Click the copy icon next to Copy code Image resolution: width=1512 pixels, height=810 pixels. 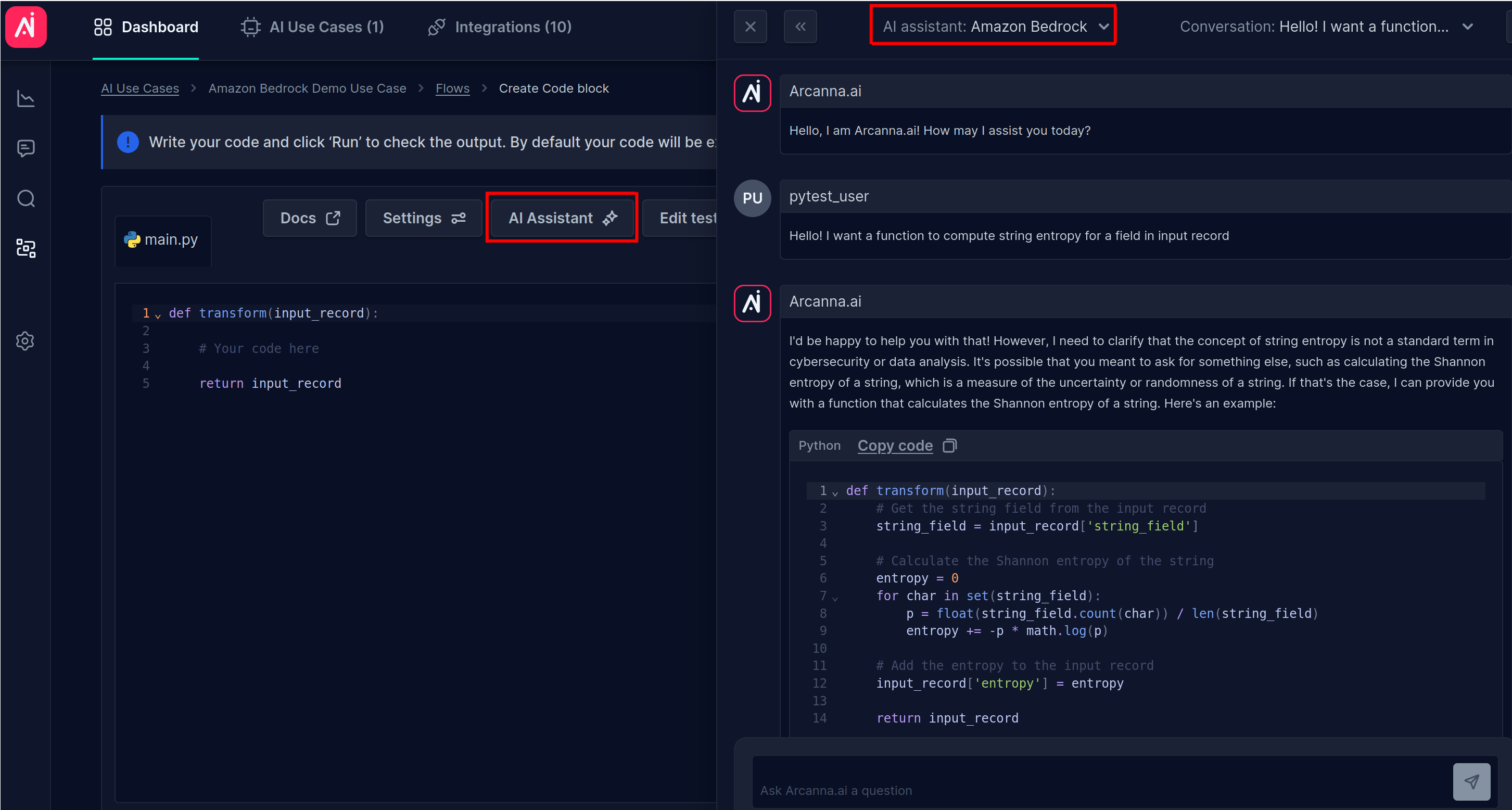pyautogui.click(x=950, y=446)
